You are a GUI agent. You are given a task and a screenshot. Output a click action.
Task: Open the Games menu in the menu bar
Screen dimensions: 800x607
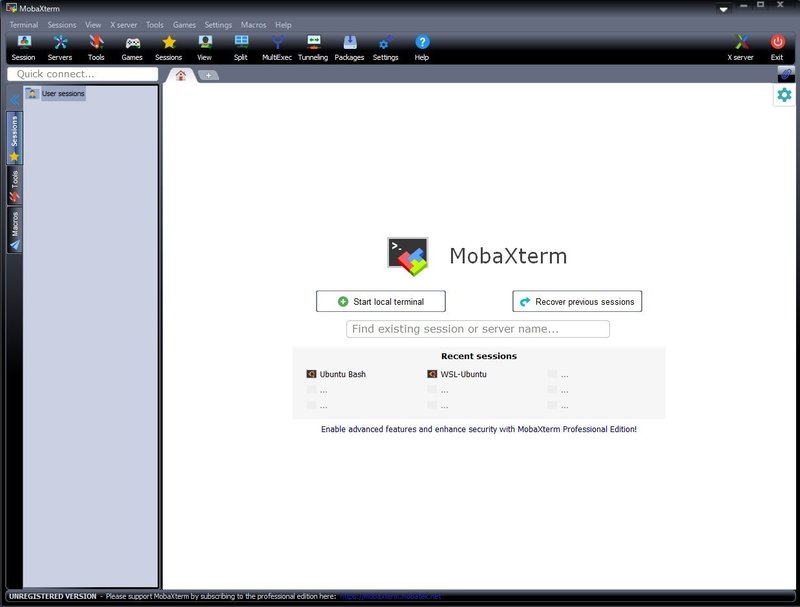(x=184, y=24)
